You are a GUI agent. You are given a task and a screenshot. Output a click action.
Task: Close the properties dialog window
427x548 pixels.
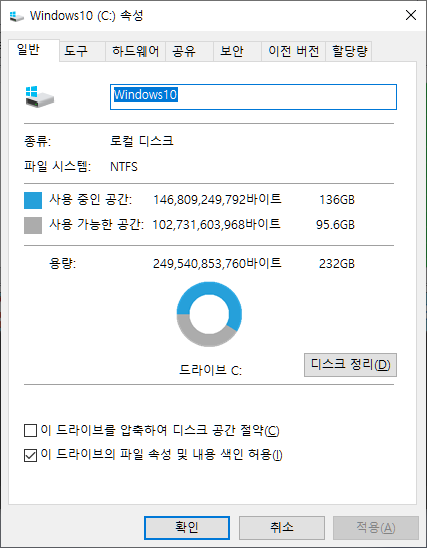click(411, 15)
